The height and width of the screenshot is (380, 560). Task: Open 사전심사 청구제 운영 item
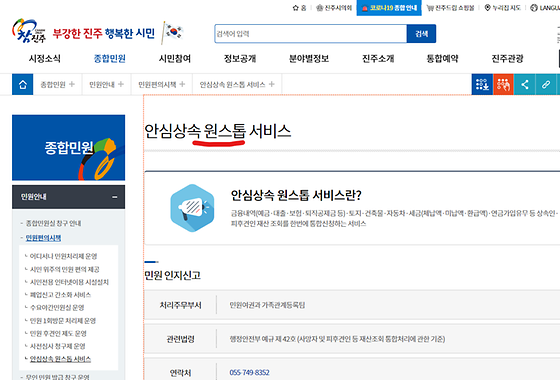tap(58, 346)
